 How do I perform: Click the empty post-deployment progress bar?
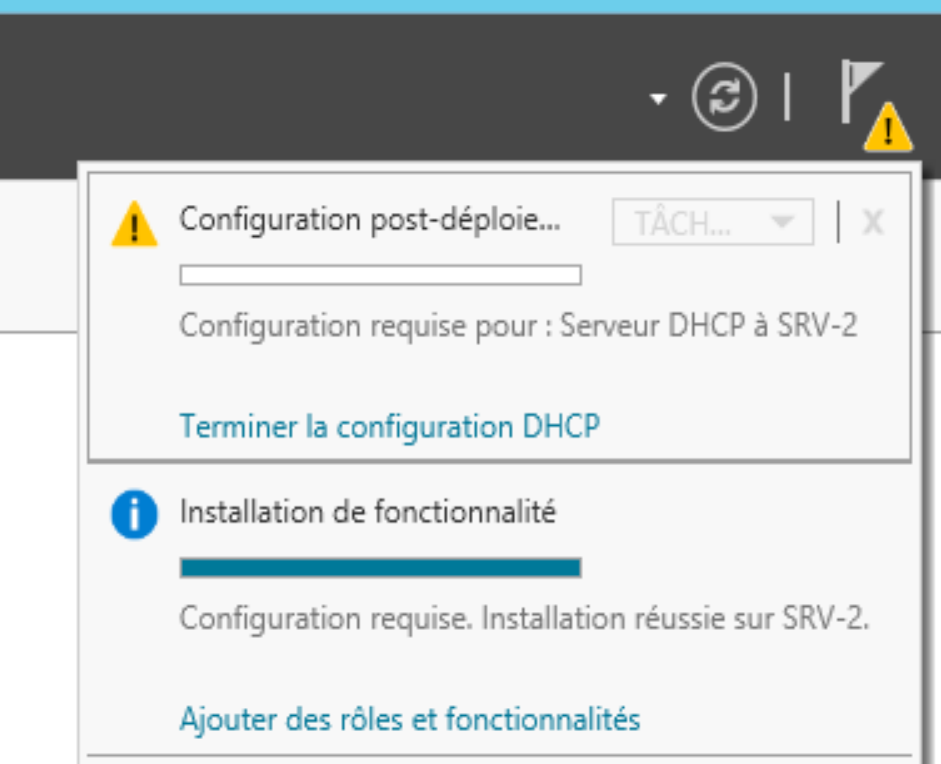[x=380, y=275]
